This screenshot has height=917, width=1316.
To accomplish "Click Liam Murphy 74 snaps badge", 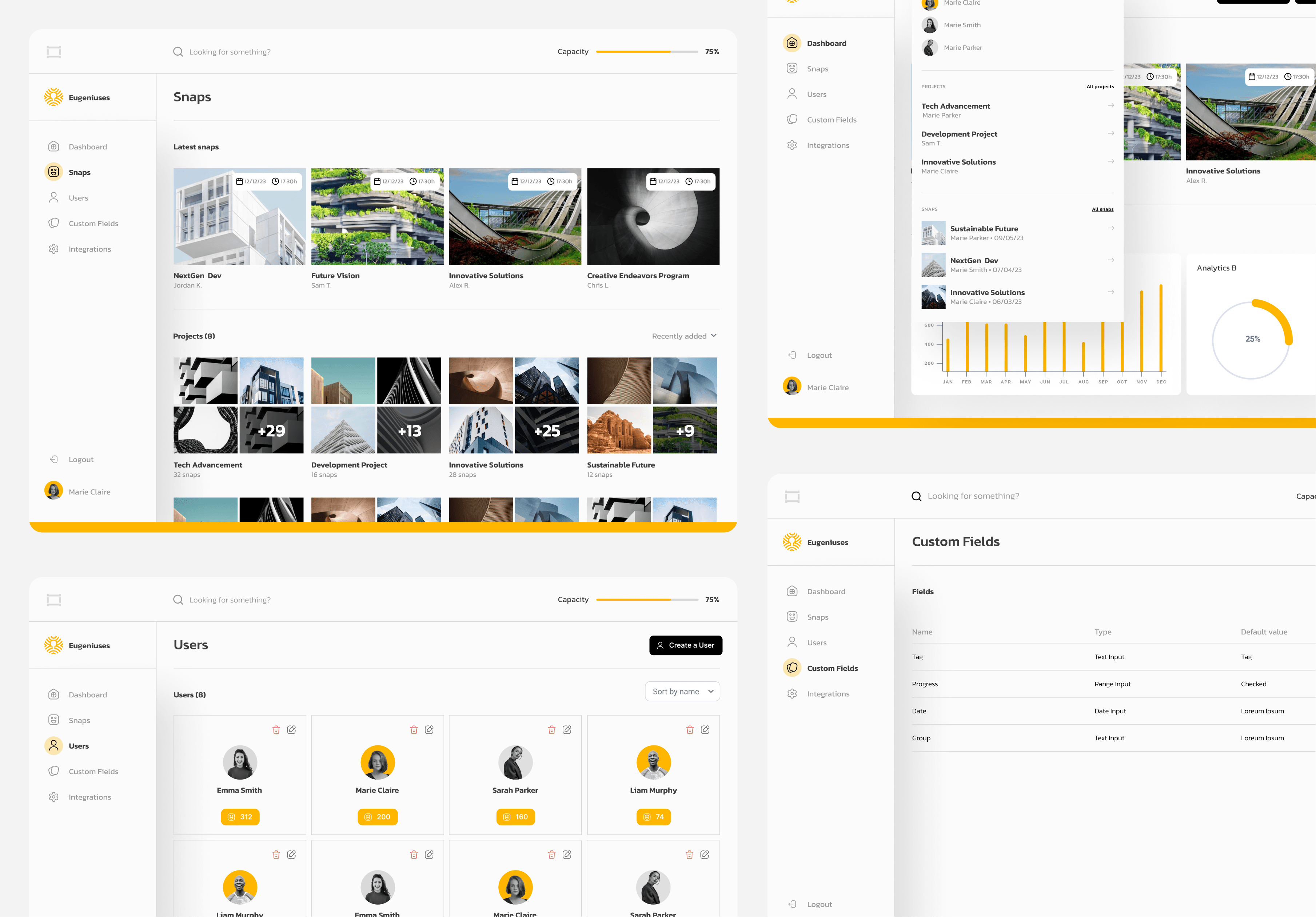I will click(x=653, y=817).
